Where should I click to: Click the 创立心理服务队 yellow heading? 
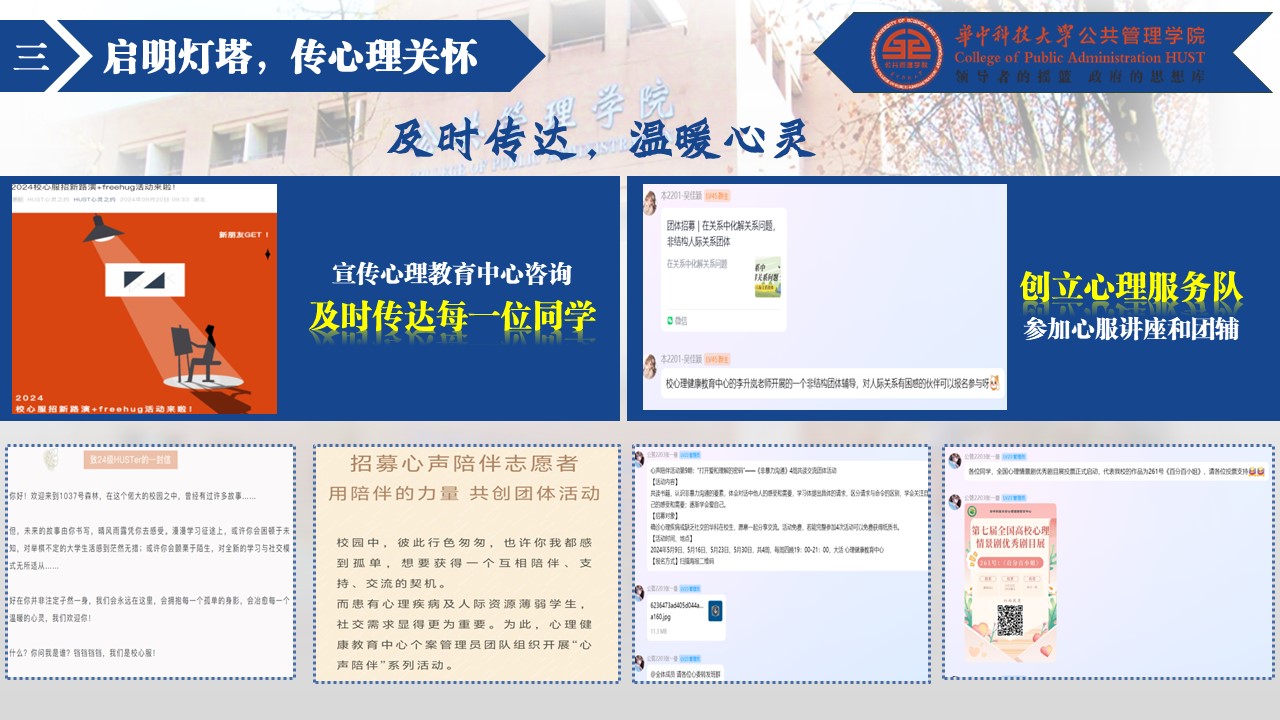point(1130,288)
